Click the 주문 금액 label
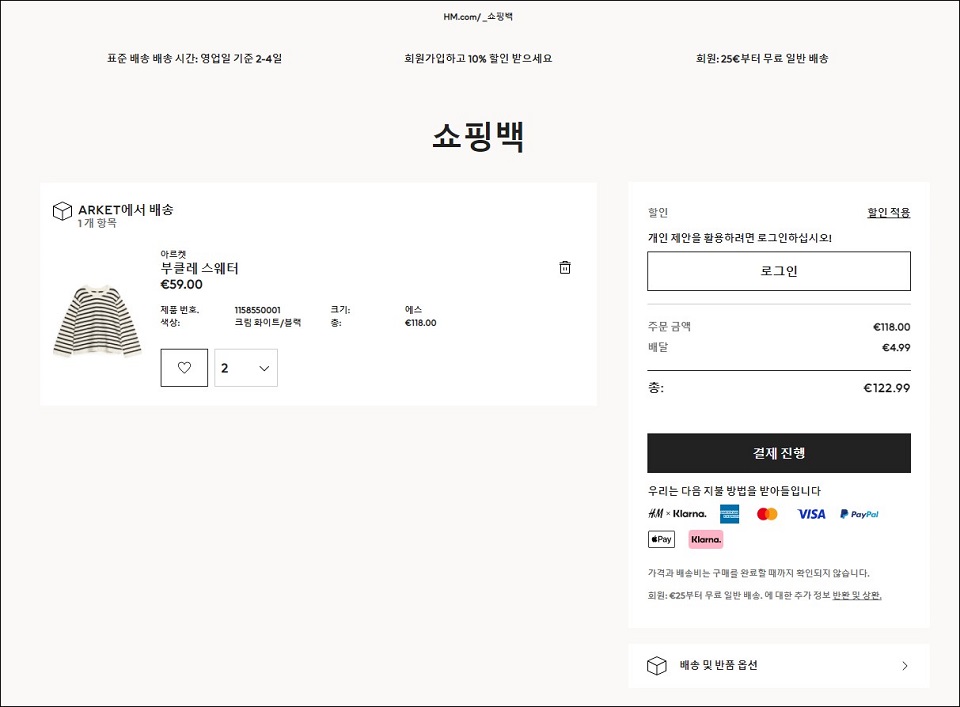This screenshot has width=960, height=707. (669, 326)
